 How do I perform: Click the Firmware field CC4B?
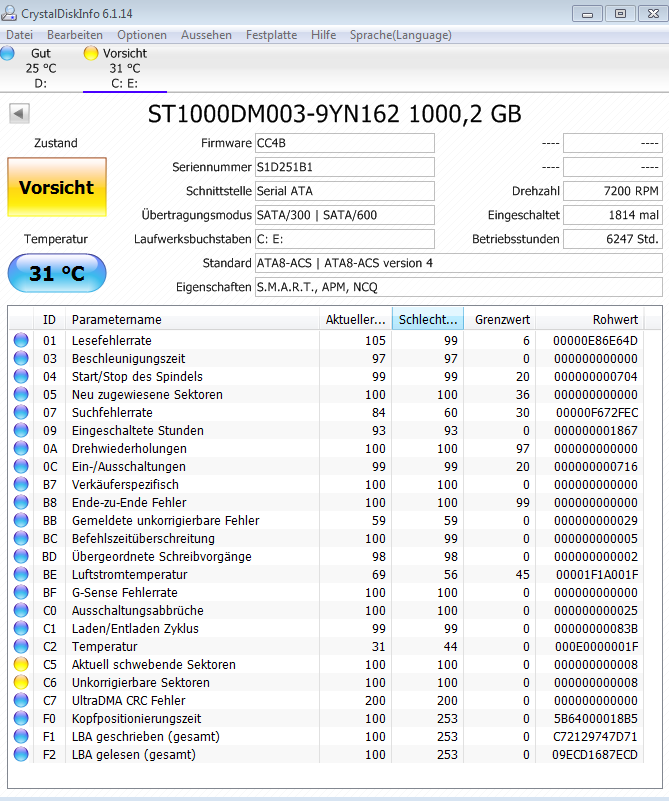(345, 143)
